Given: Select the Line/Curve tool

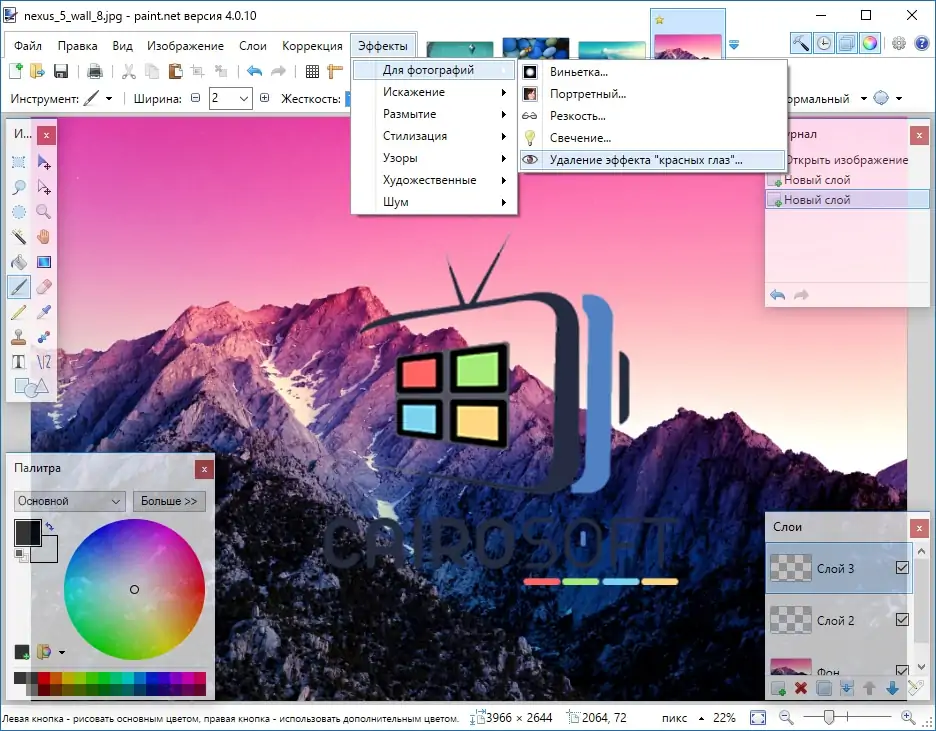Looking at the screenshot, I should pyautogui.click(x=44, y=362).
